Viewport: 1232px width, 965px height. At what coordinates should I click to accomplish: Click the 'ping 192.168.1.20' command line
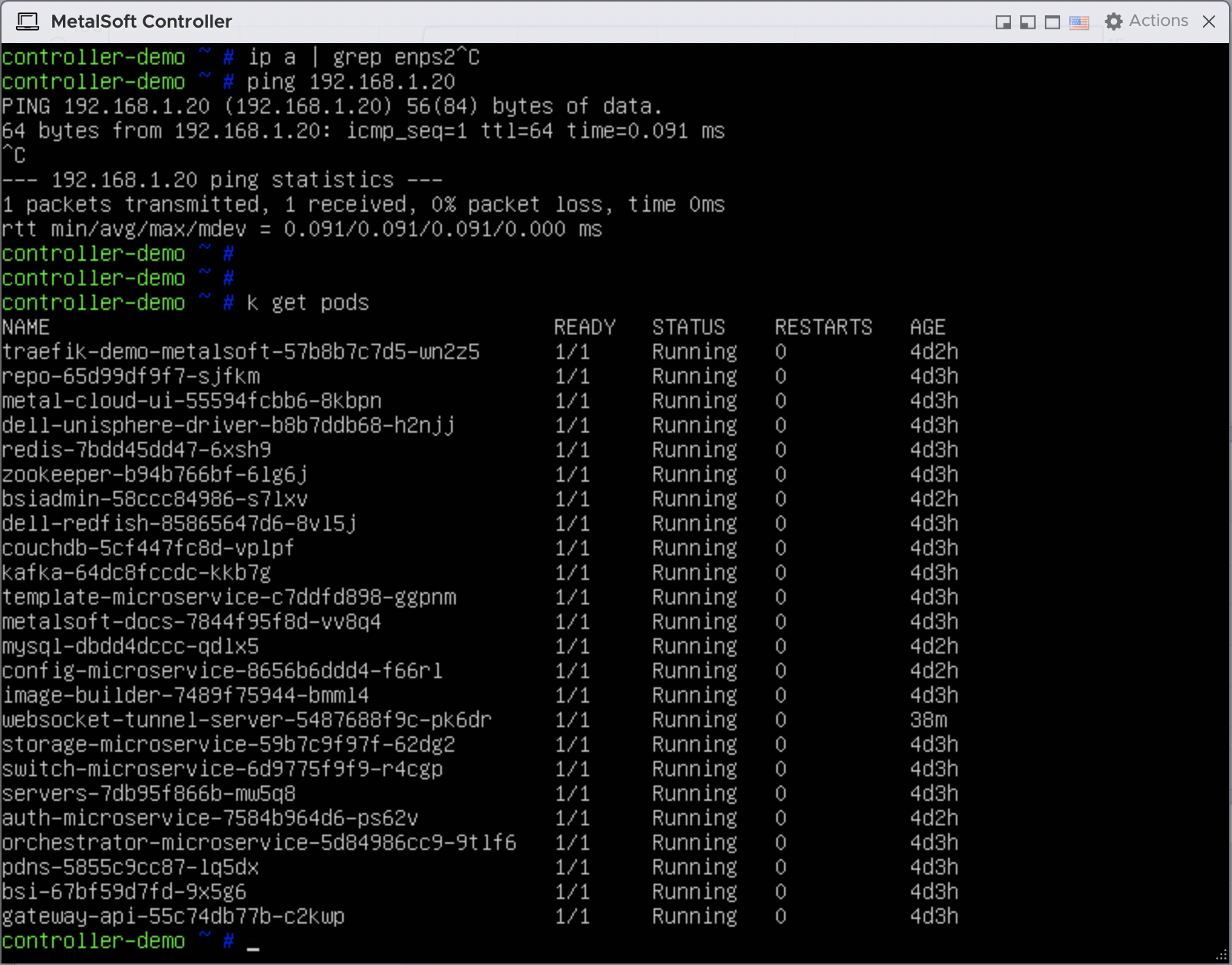tap(351, 82)
